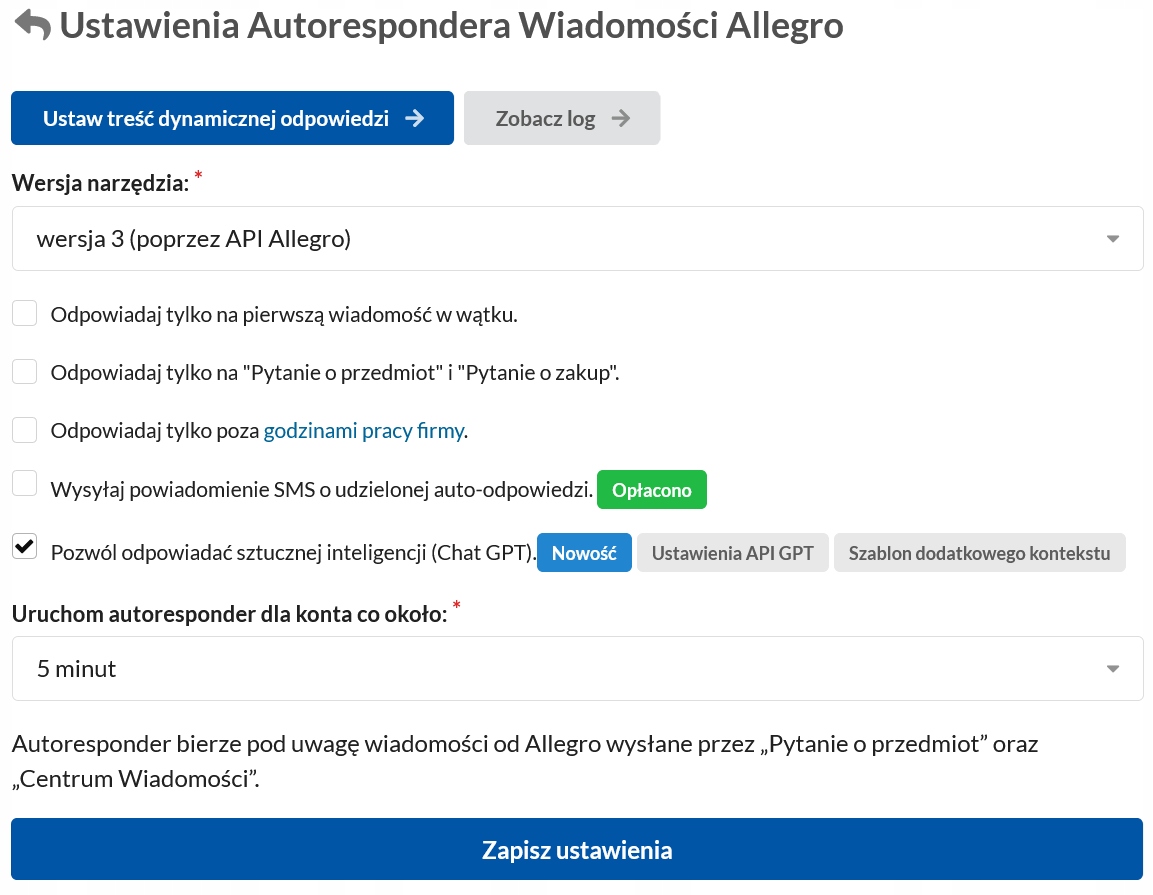Save with the 'Zapisz ustawienia' button

tap(577, 849)
